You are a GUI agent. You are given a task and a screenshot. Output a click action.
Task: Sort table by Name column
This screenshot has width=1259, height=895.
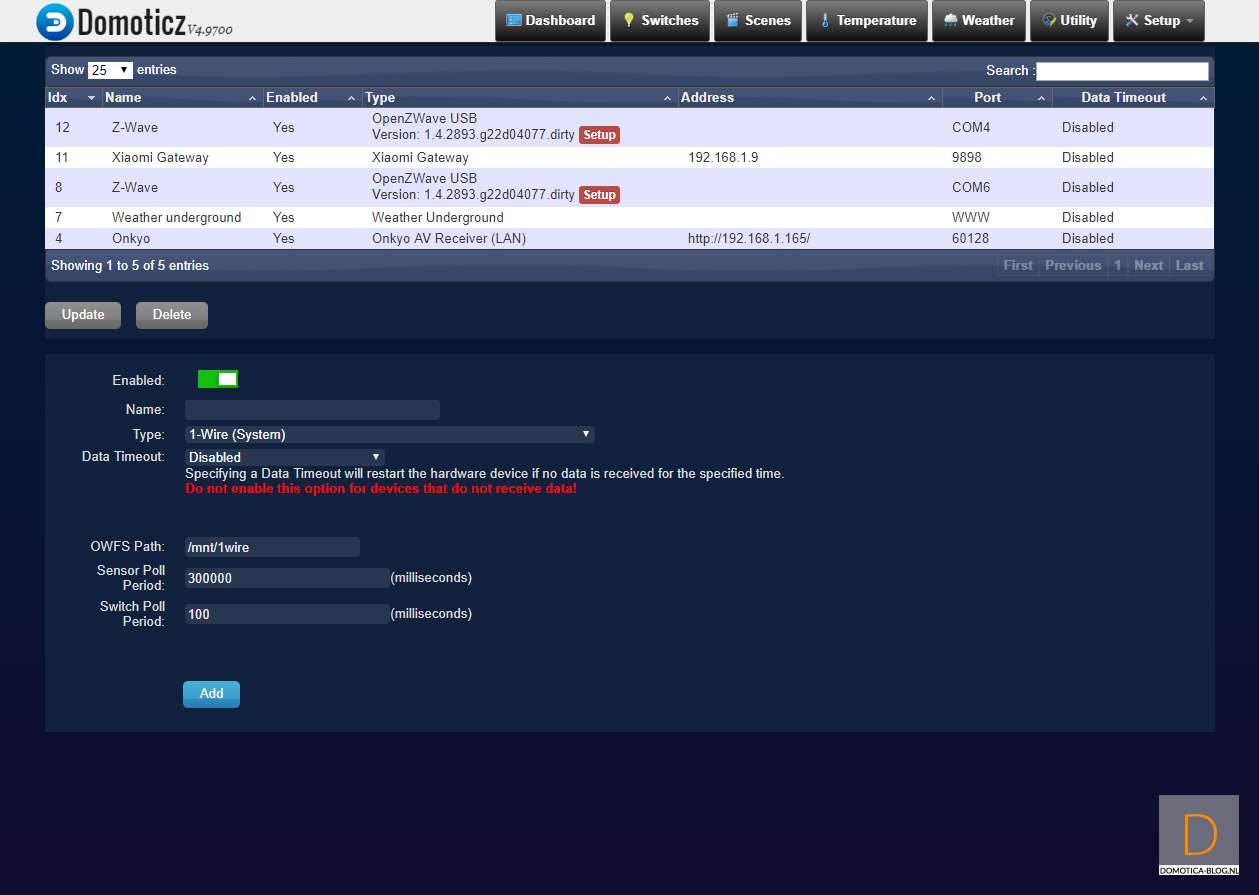pos(182,97)
